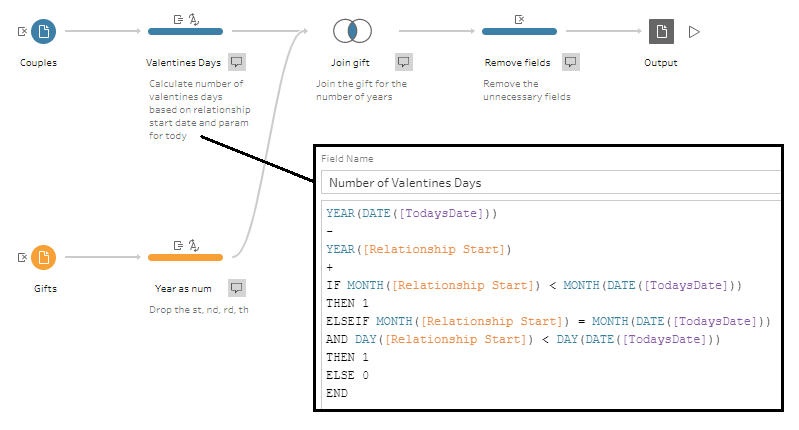Select the Output step icon
The height and width of the screenshot is (430, 799).
click(x=660, y=32)
